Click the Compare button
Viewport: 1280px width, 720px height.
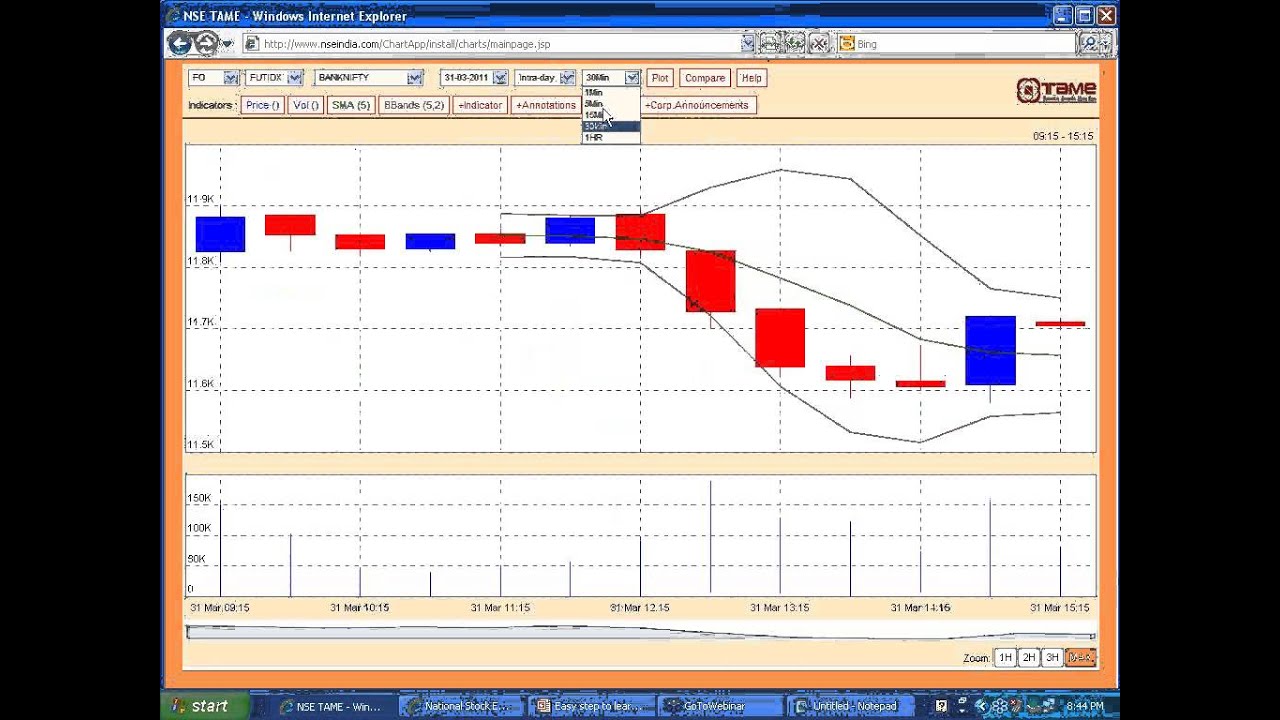(x=705, y=78)
